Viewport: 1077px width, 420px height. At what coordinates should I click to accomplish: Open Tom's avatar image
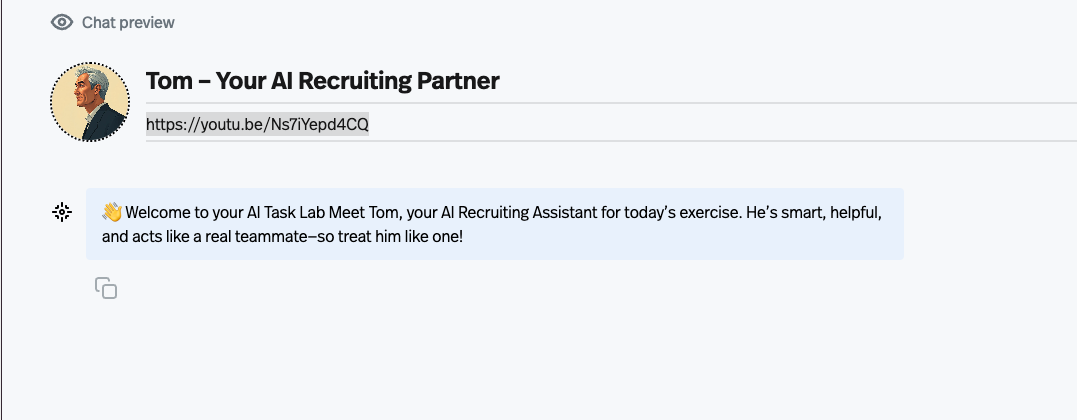(x=89, y=102)
